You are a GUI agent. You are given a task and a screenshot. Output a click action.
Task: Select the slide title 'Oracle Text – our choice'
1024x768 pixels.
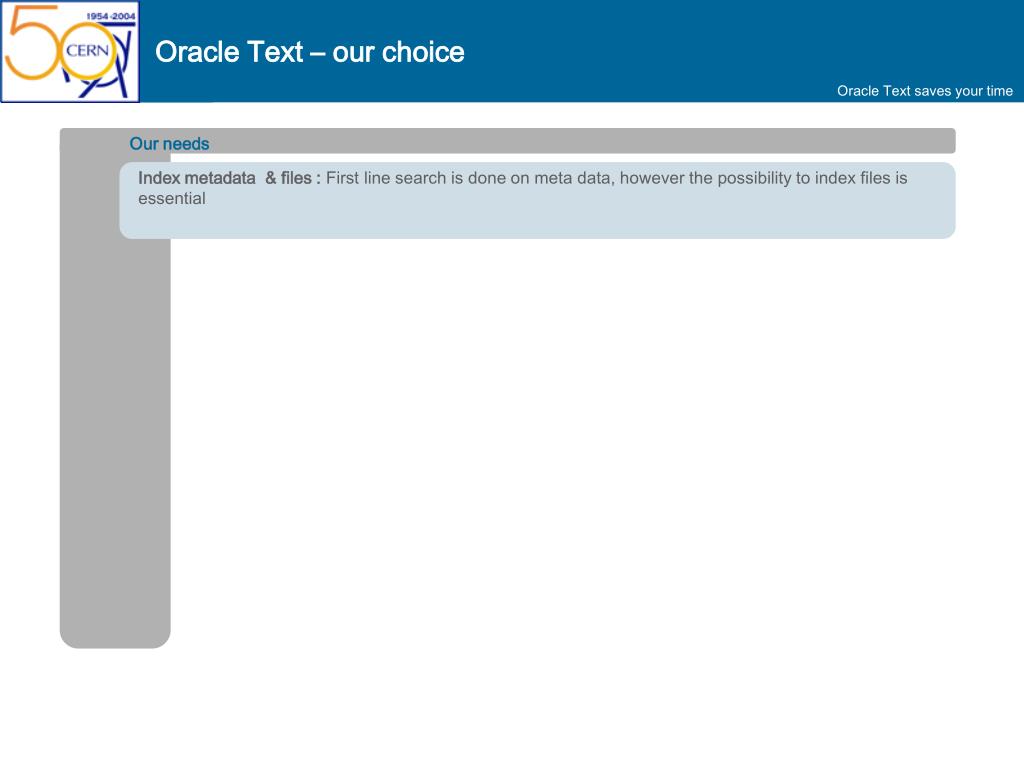(310, 52)
